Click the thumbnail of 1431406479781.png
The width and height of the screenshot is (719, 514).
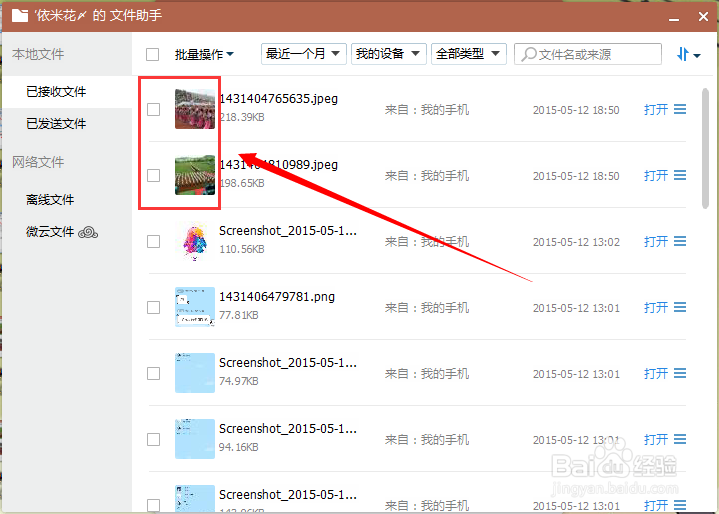[195, 307]
